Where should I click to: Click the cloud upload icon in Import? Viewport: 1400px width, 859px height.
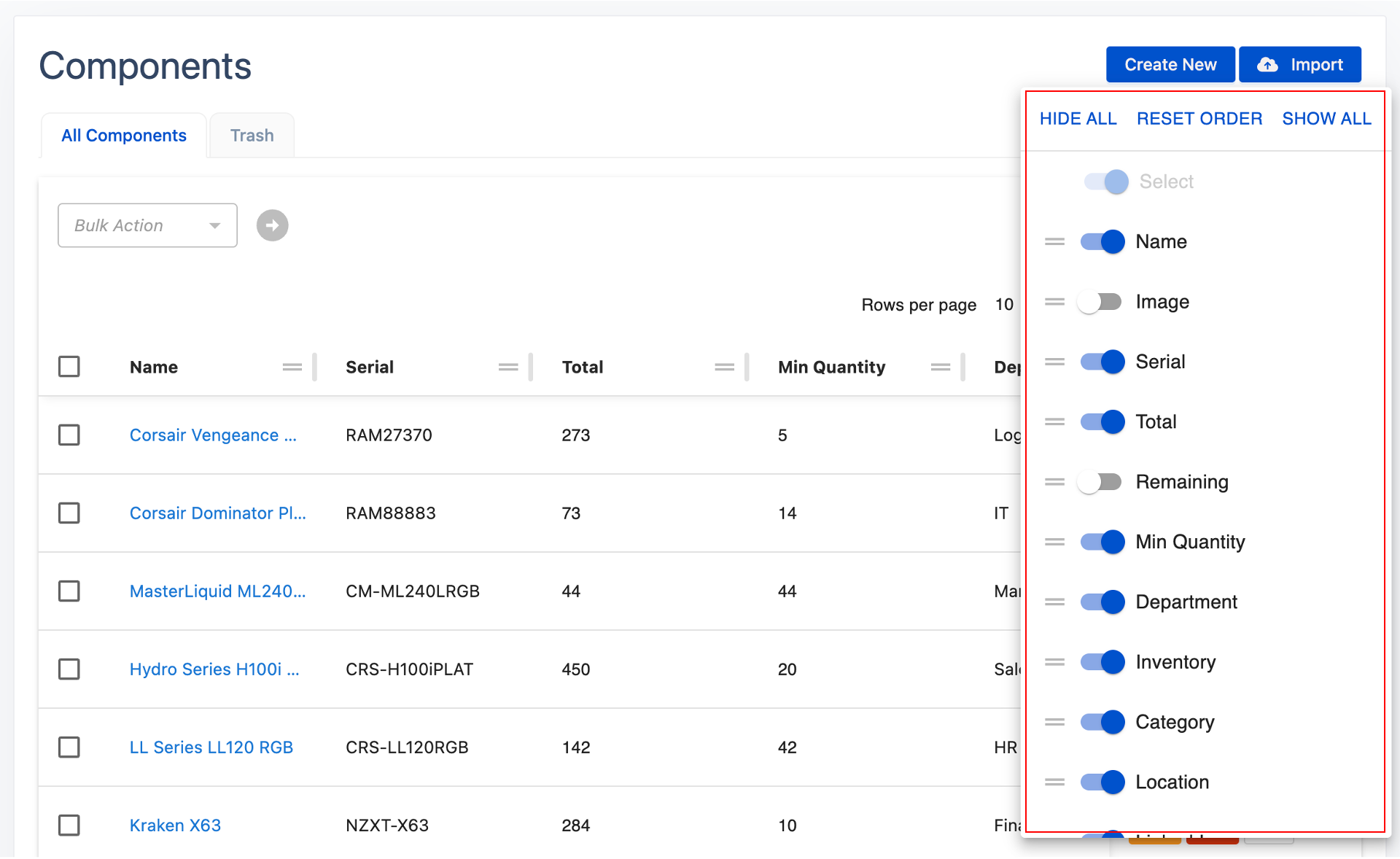1267,65
